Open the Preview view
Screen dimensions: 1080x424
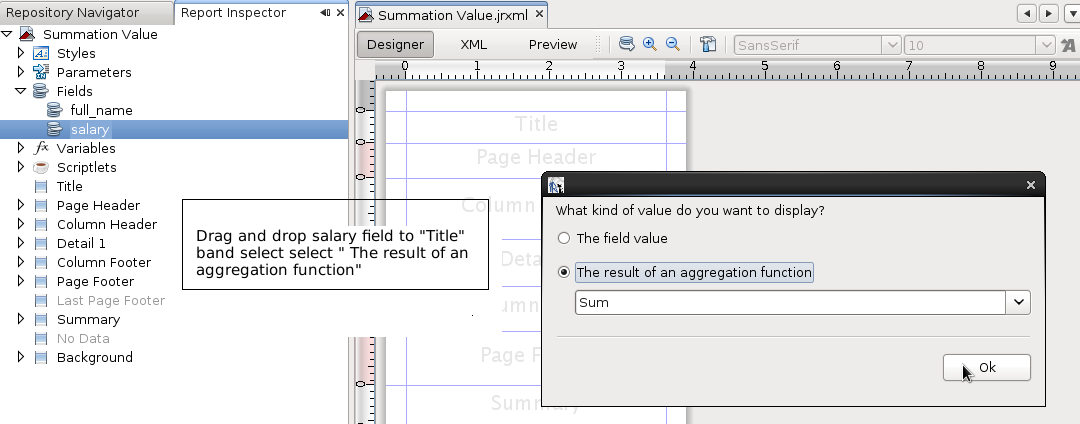(553, 44)
